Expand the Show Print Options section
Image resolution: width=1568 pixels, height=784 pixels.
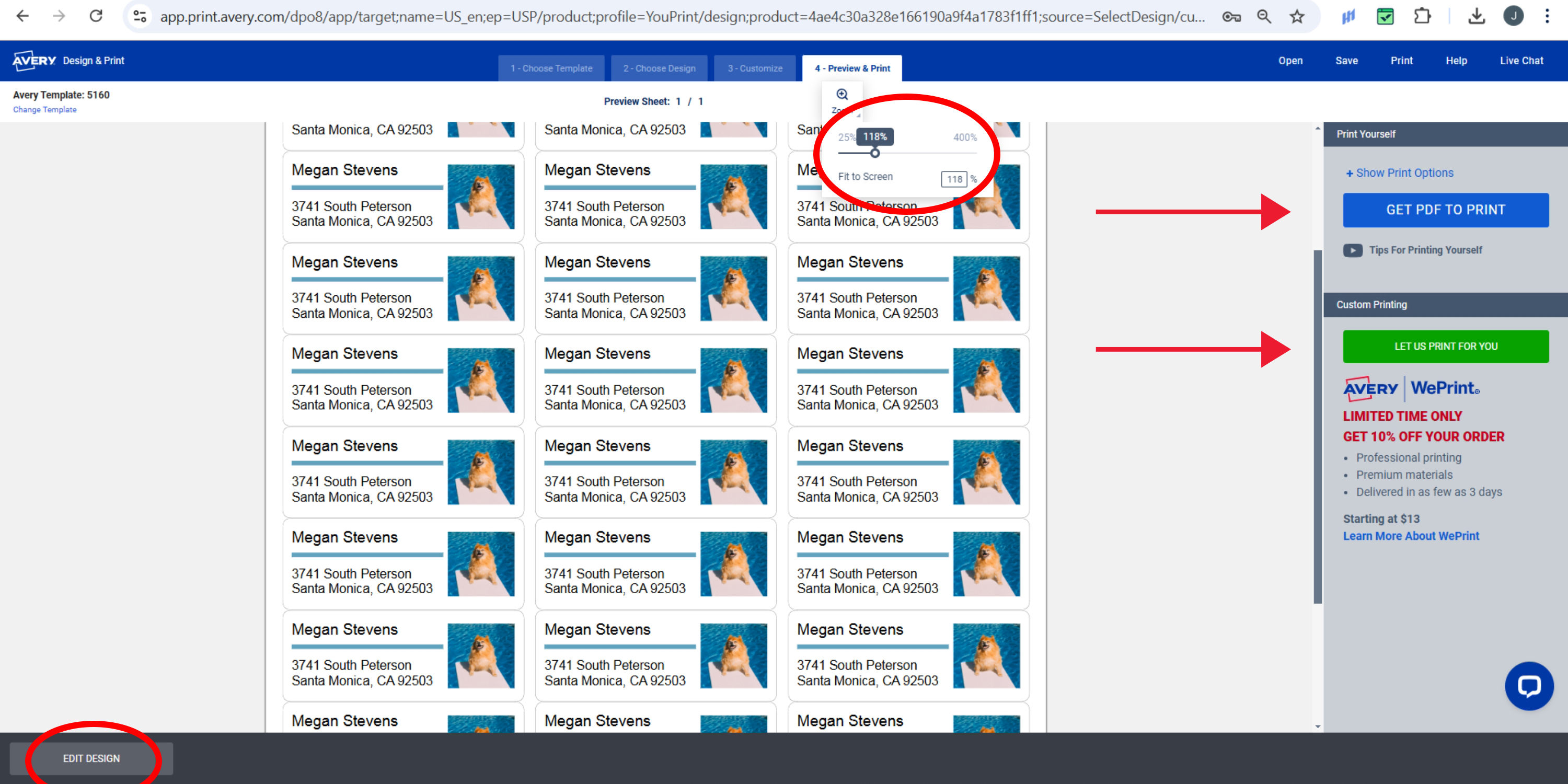[x=1399, y=172]
